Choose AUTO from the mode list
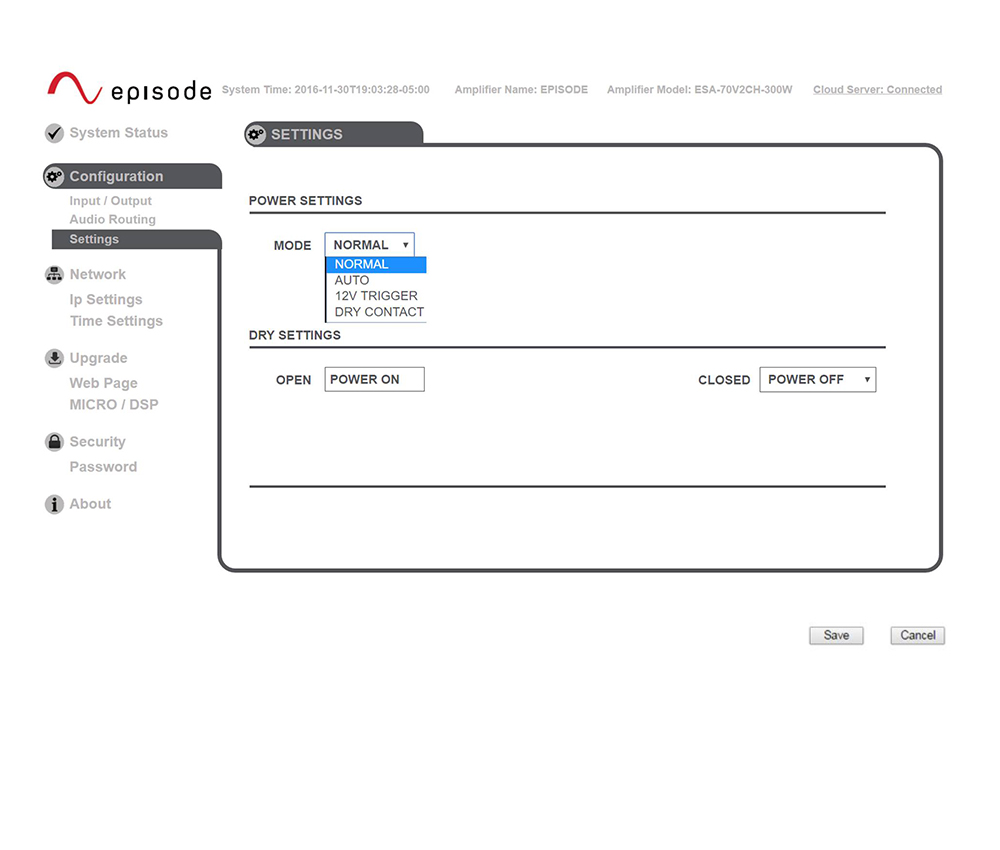 tap(352, 281)
